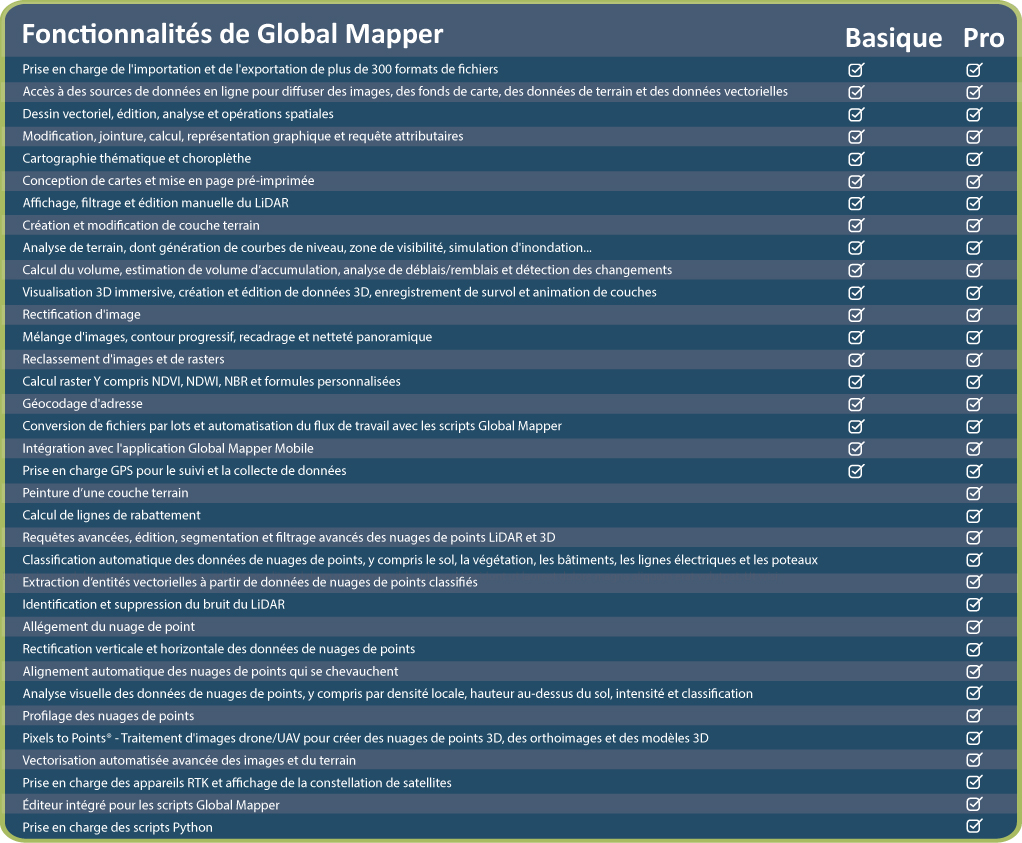Click Basique checkmark for 'Reclassement d'images et de rasters'

(x=856, y=359)
